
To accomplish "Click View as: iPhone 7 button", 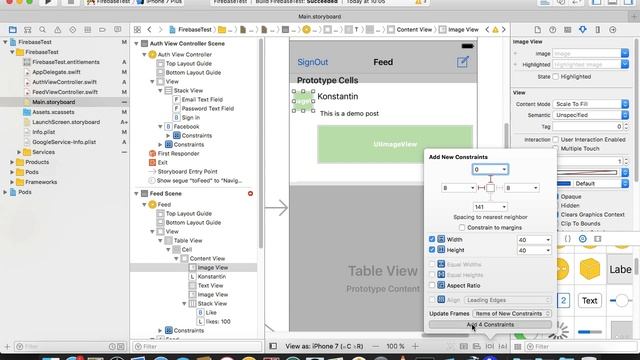I will 324,346.
